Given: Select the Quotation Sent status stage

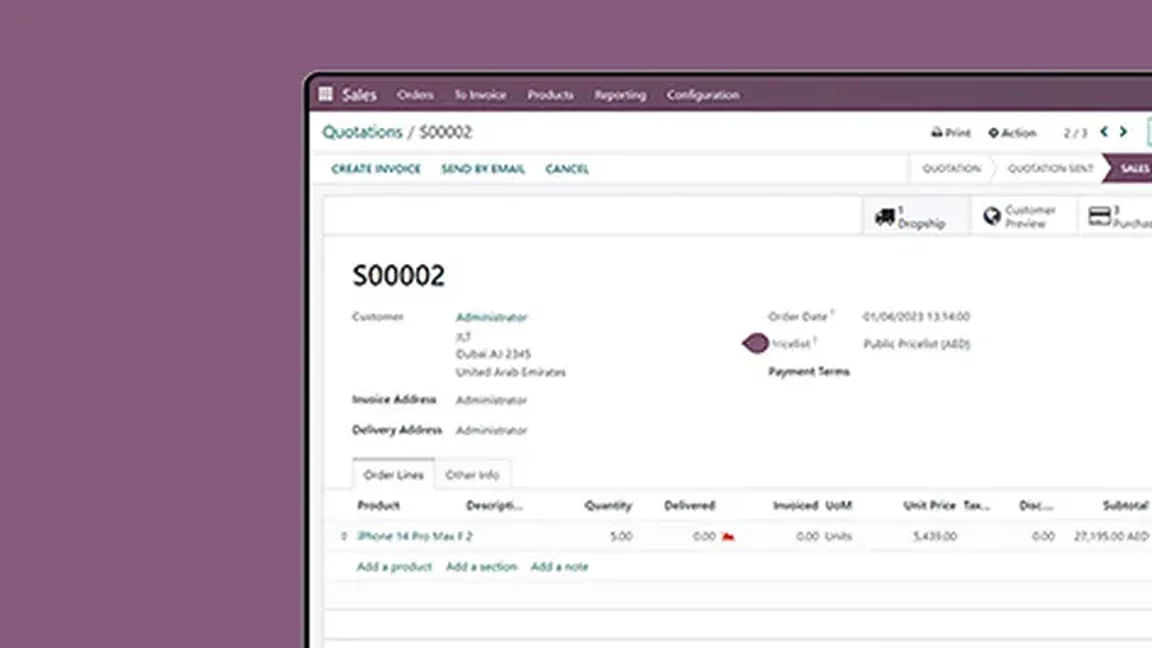Looking at the screenshot, I should click(1051, 168).
